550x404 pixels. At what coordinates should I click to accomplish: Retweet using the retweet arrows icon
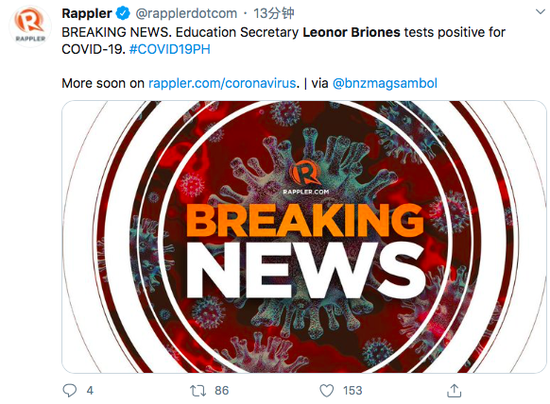[198, 391]
